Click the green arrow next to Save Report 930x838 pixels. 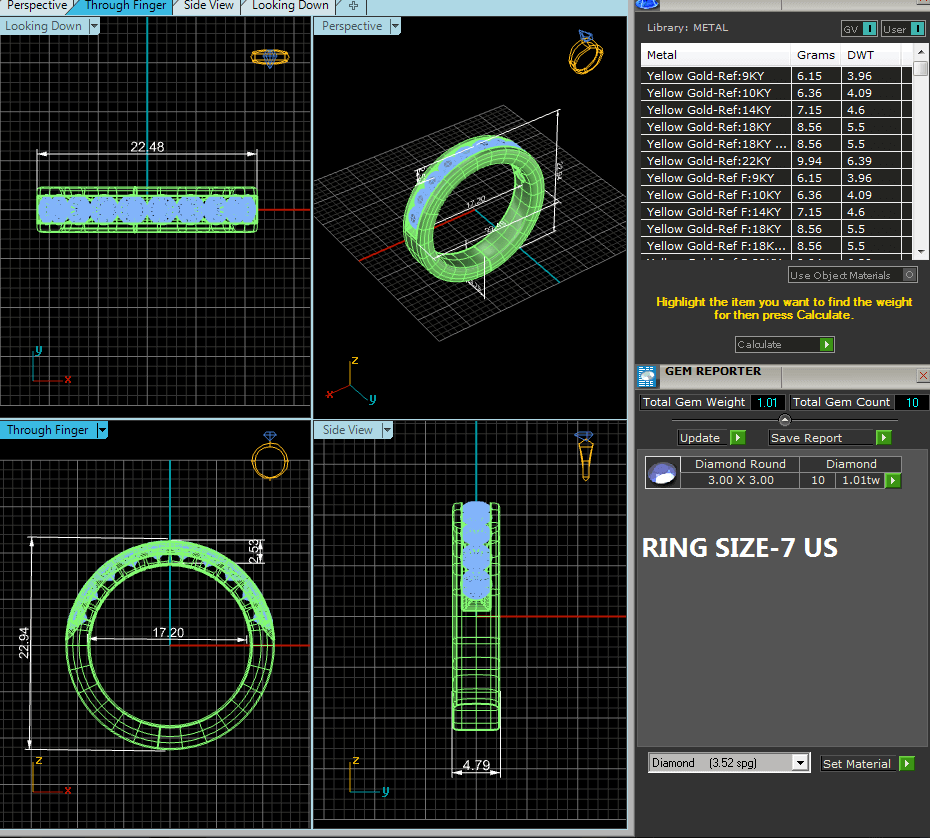pos(883,438)
